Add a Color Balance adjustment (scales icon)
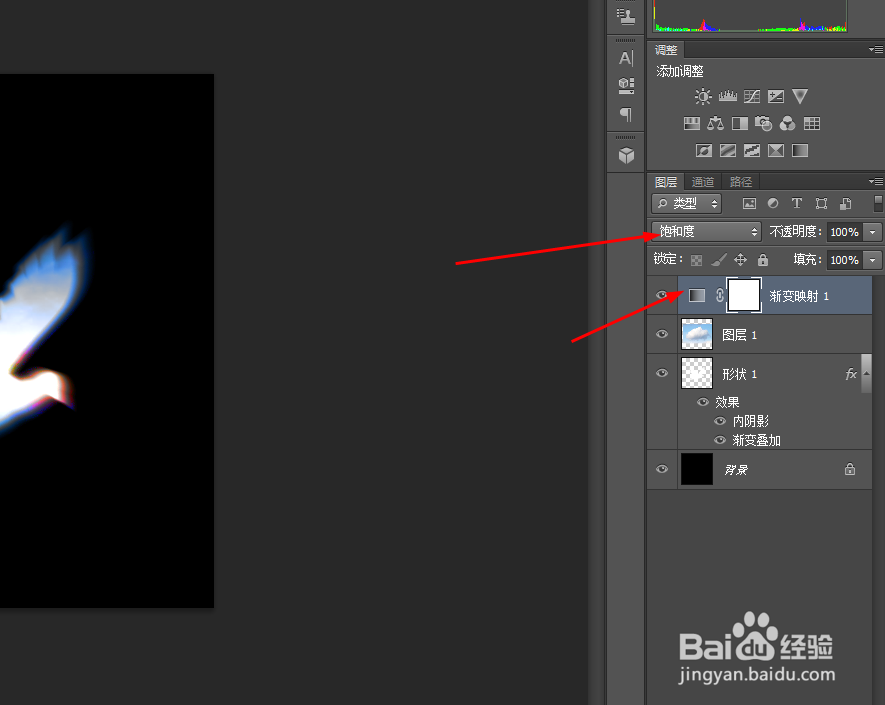Viewport: 885px width, 705px height. [x=716, y=124]
